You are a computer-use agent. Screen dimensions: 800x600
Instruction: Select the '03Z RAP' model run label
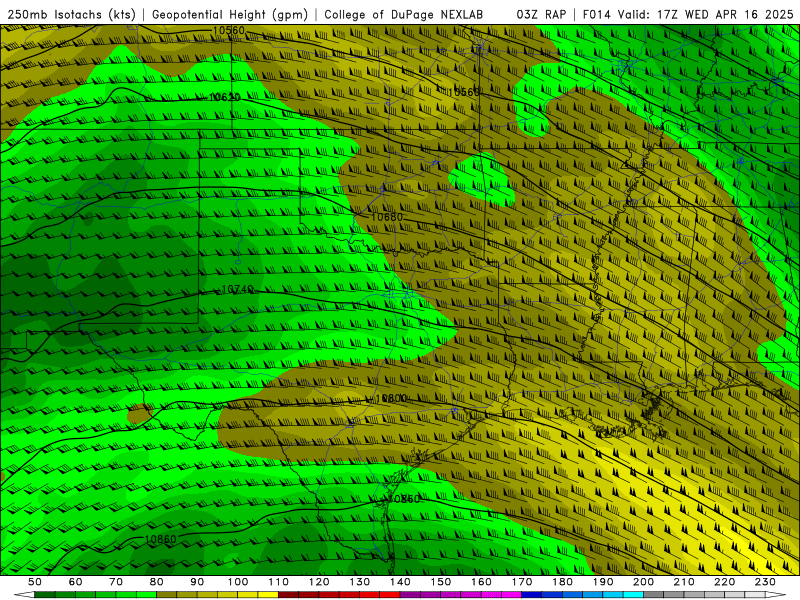pyautogui.click(x=541, y=14)
